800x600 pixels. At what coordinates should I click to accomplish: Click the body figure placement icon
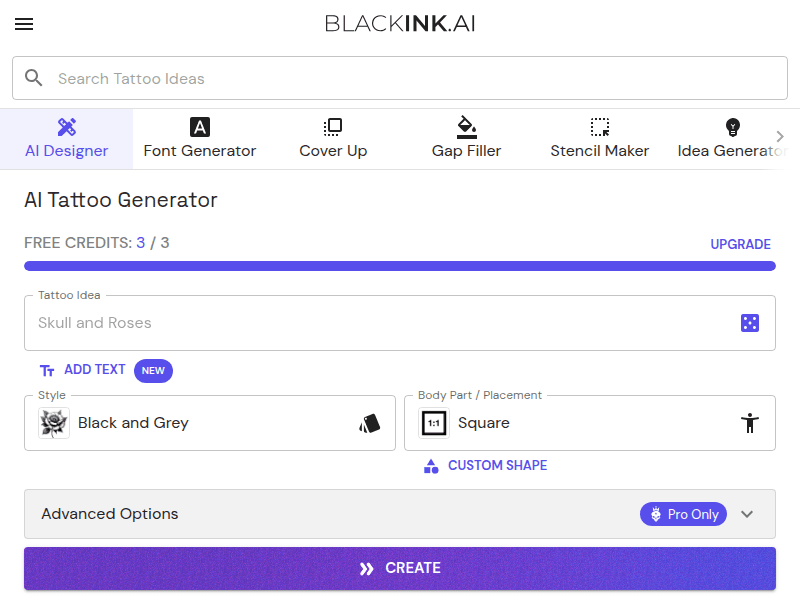pos(749,423)
